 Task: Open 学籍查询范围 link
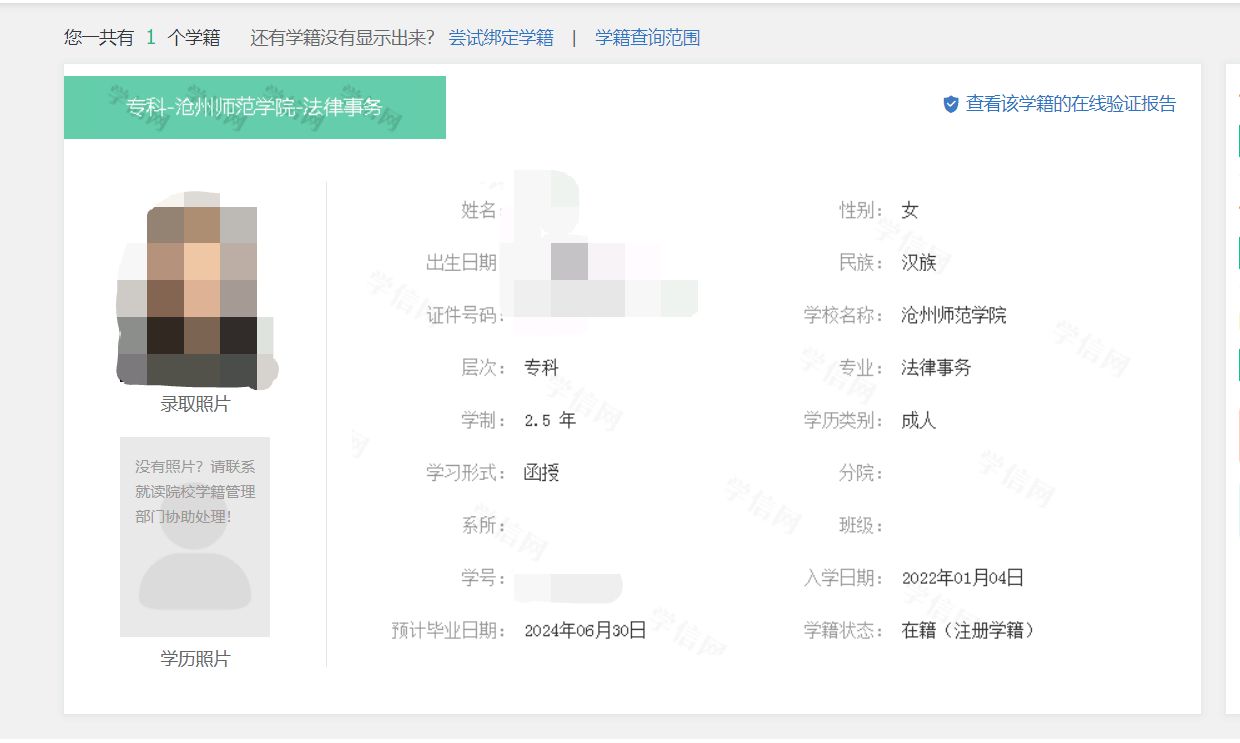(x=648, y=38)
